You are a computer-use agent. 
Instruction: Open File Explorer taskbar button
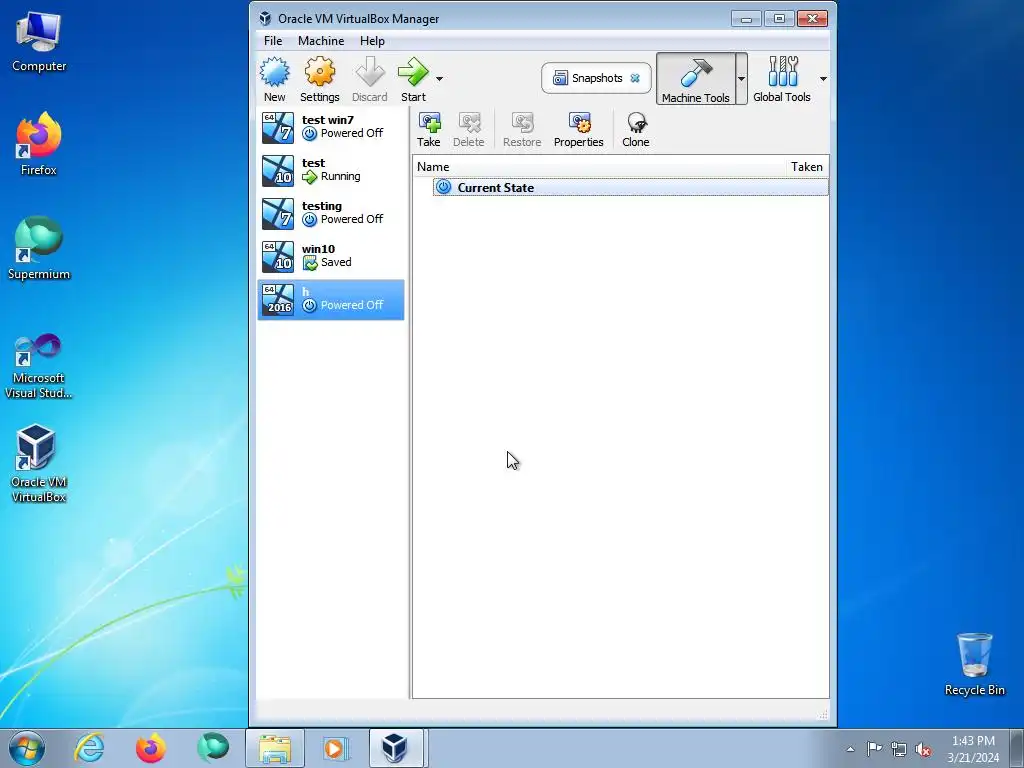[x=275, y=748]
